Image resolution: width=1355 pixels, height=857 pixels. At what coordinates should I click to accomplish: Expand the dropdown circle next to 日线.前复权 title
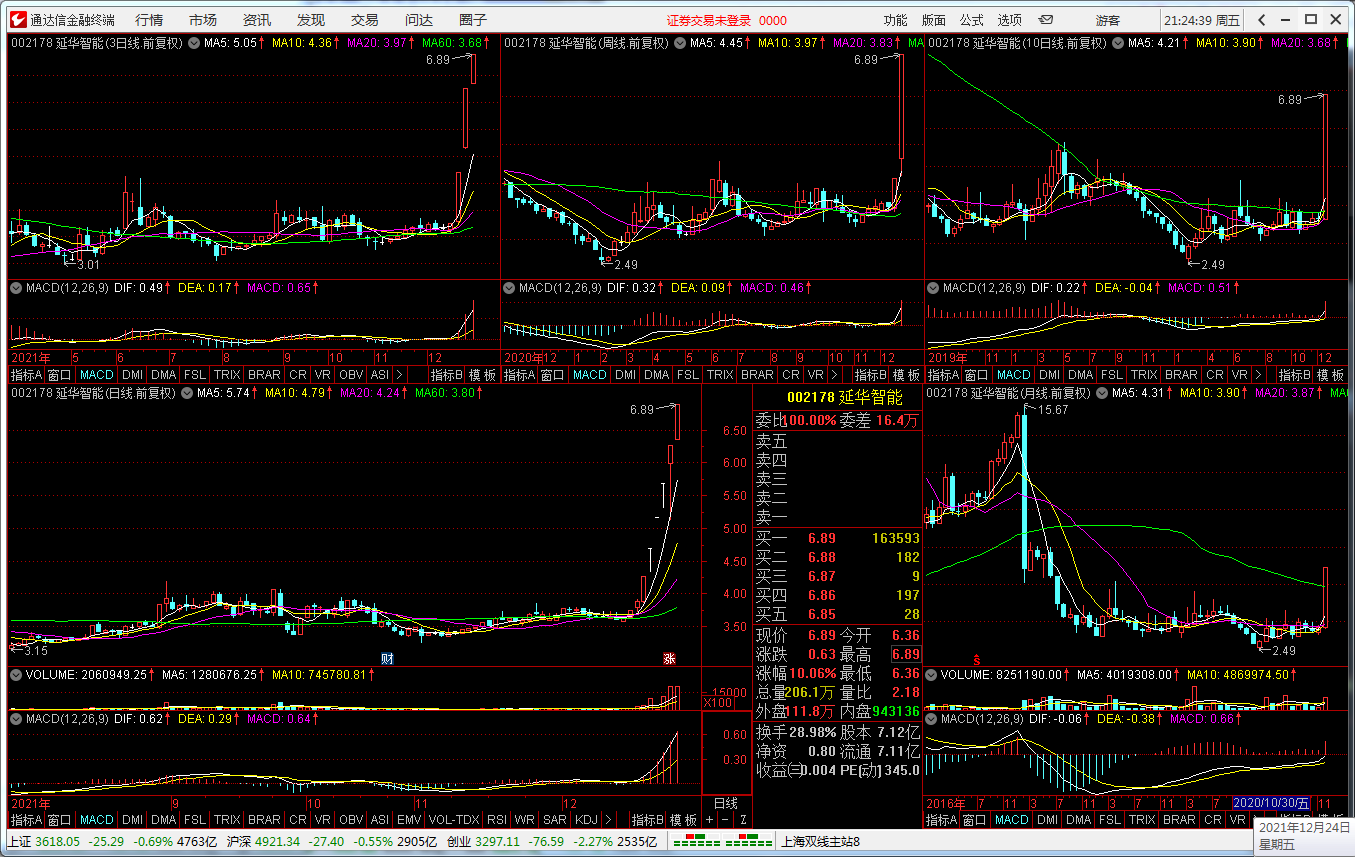[187, 394]
